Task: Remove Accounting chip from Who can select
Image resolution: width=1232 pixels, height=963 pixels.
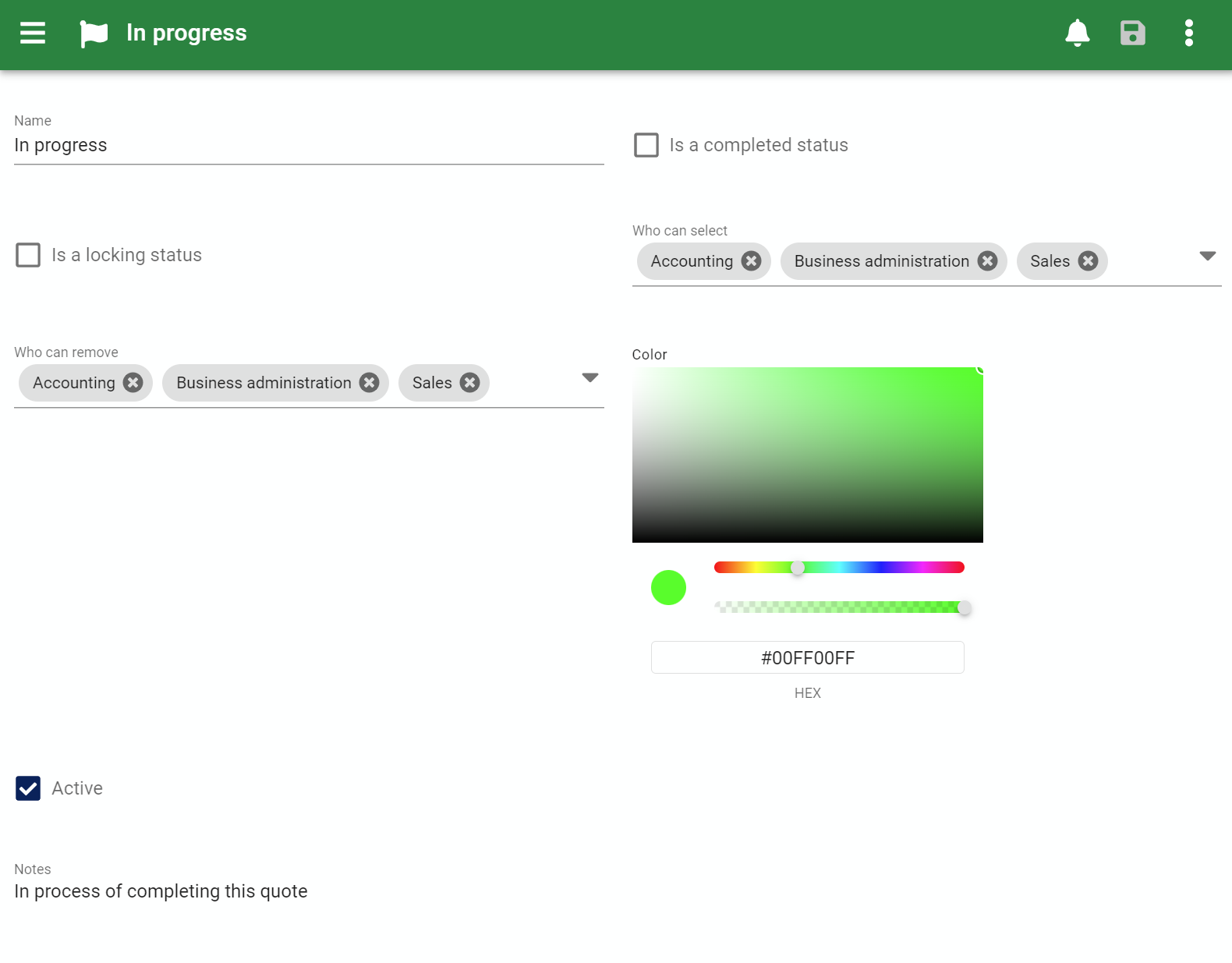Action: [x=751, y=261]
